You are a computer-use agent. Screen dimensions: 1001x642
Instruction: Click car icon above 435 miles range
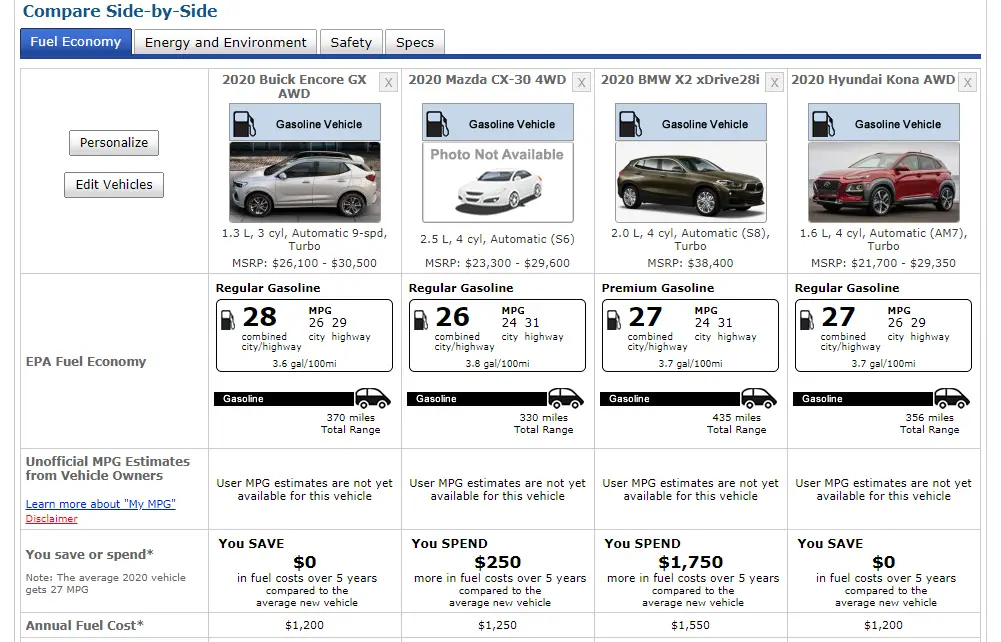[759, 398]
